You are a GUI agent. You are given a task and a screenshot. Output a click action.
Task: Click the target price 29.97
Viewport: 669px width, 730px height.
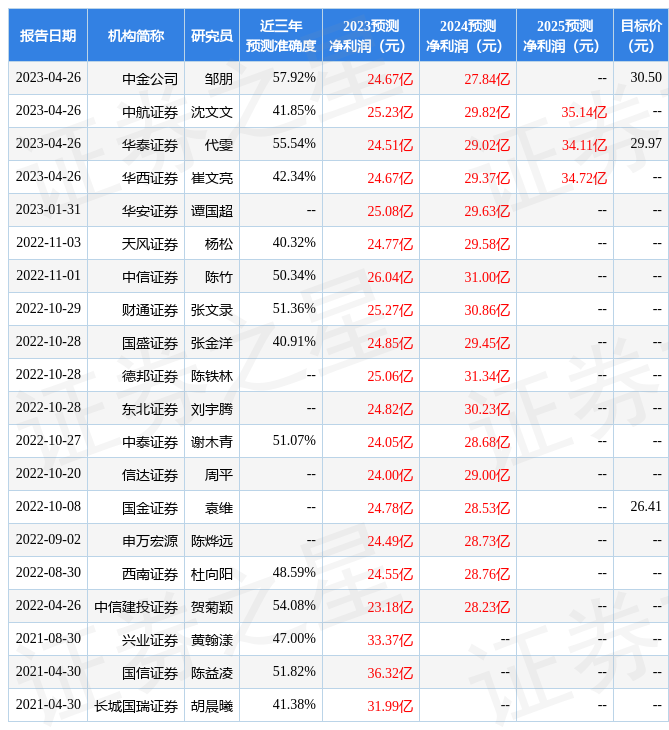point(646,143)
